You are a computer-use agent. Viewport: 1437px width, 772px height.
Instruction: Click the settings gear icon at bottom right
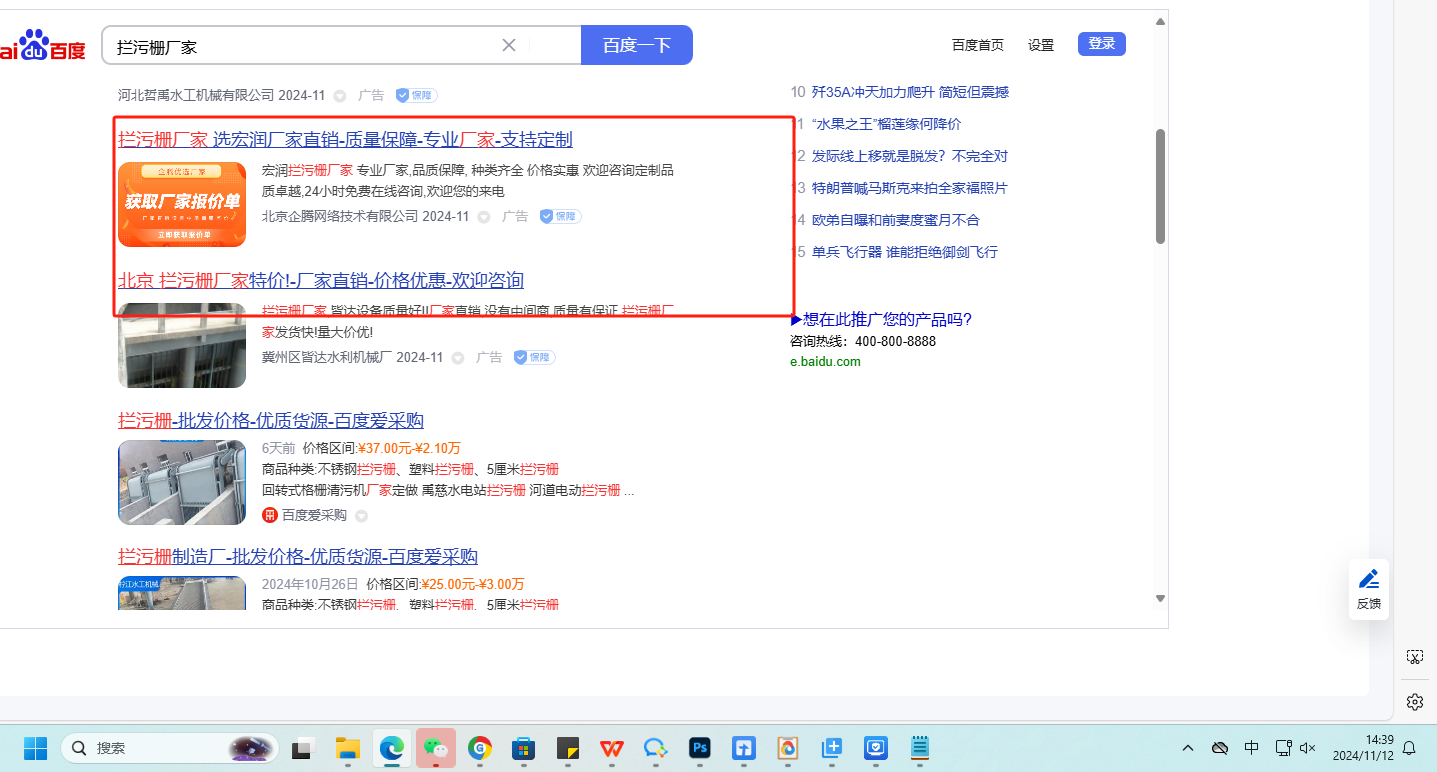click(1414, 702)
